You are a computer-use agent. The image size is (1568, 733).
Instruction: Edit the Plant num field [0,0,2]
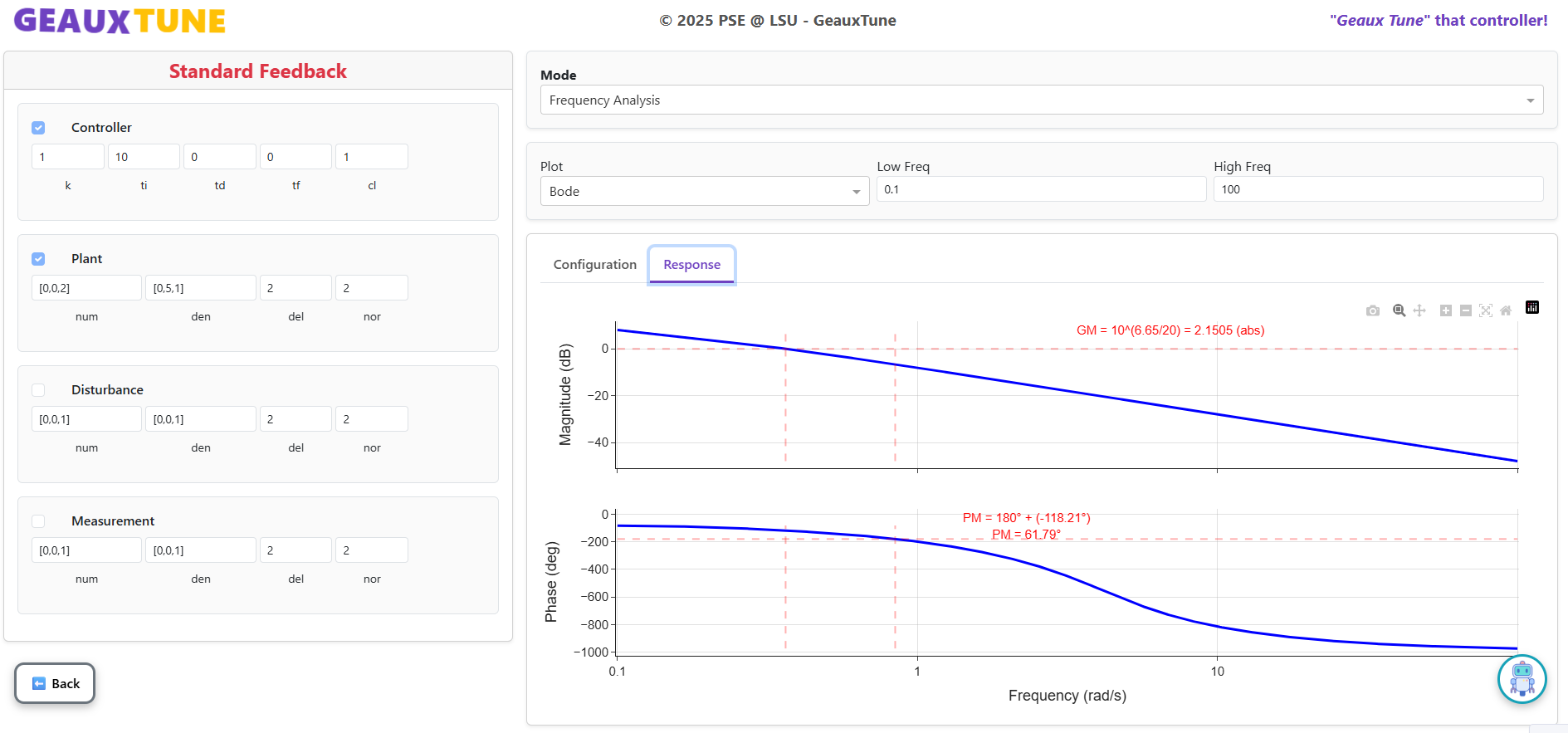coord(86,288)
